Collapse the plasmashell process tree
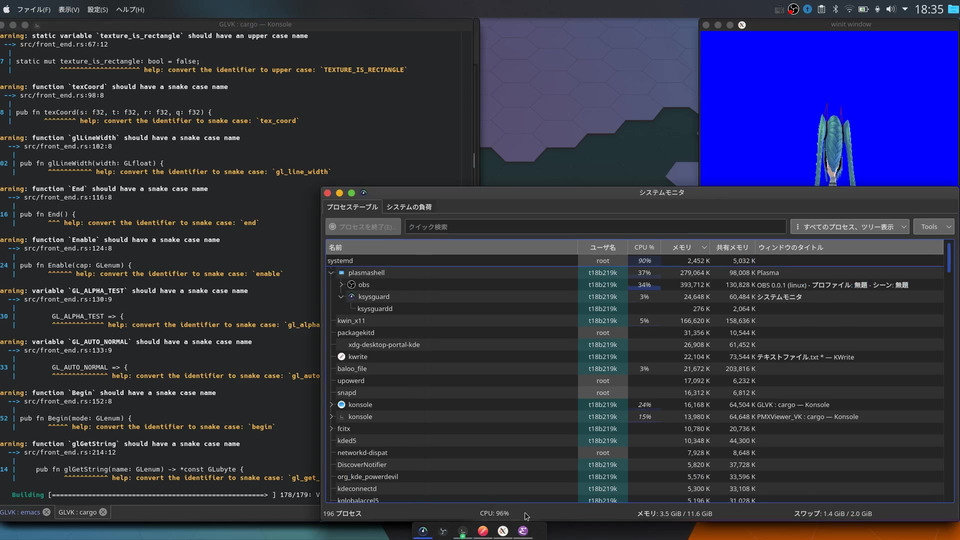This screenshot has height=540, width=960. tap(331, 272)
